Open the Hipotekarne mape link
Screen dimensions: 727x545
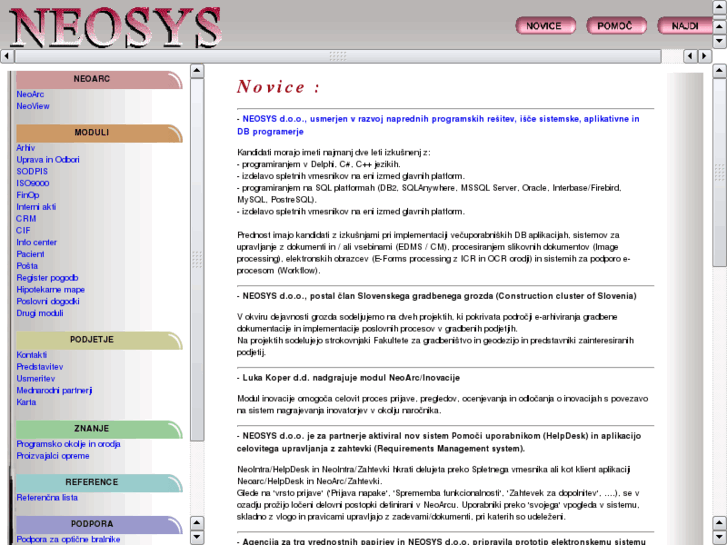(x=51, y=290)
